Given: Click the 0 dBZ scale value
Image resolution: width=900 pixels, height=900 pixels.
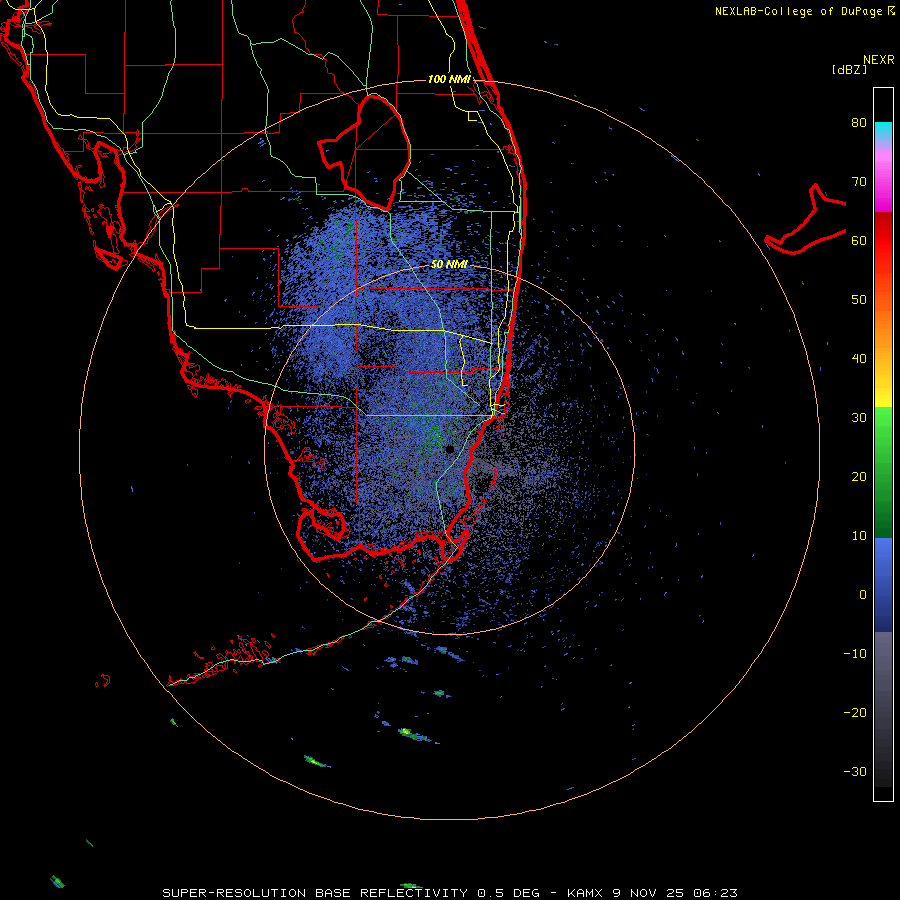Looking at the screenshot, I should [863, 595].
